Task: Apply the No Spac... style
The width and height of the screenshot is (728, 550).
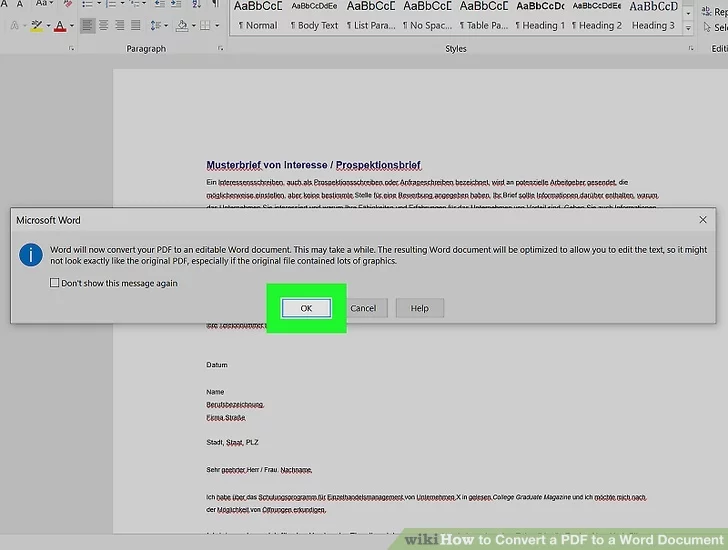Action: point(427,16)
